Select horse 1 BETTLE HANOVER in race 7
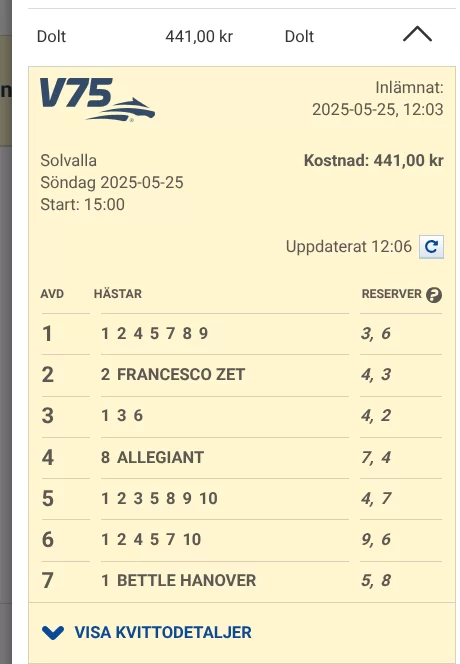This screenshot has width=460, height=664. pos(178,580)
